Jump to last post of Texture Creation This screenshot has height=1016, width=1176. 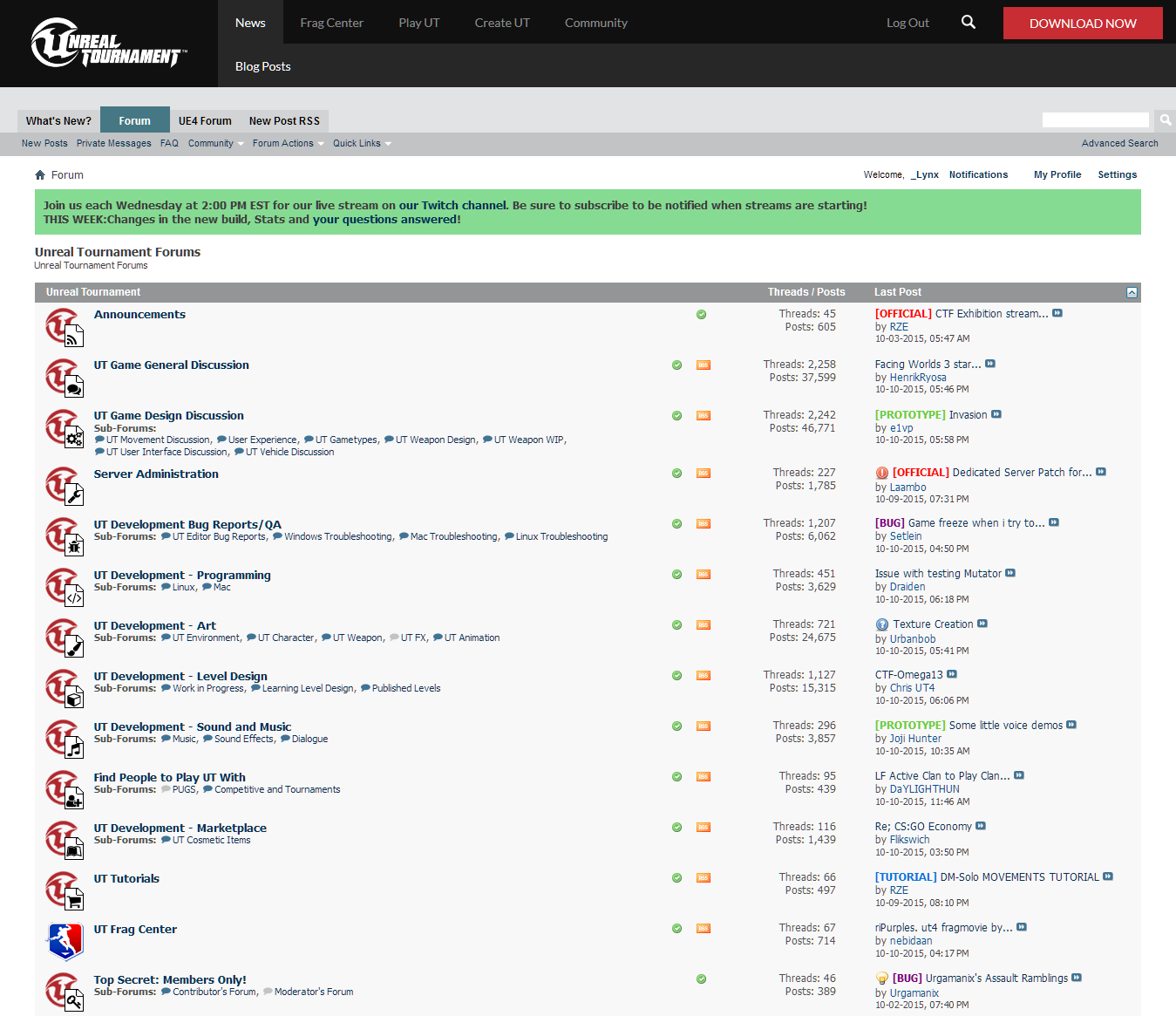[982, 624]
